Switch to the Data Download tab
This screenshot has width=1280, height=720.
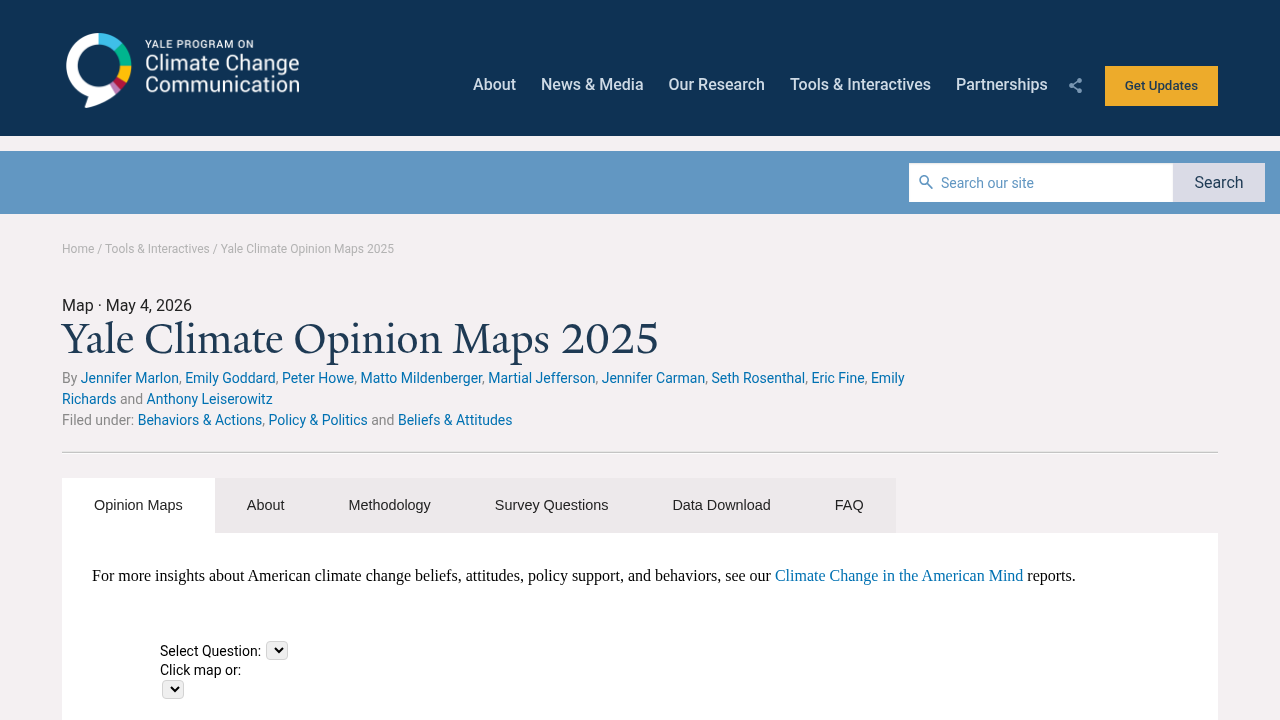click(x=721, y=505)
